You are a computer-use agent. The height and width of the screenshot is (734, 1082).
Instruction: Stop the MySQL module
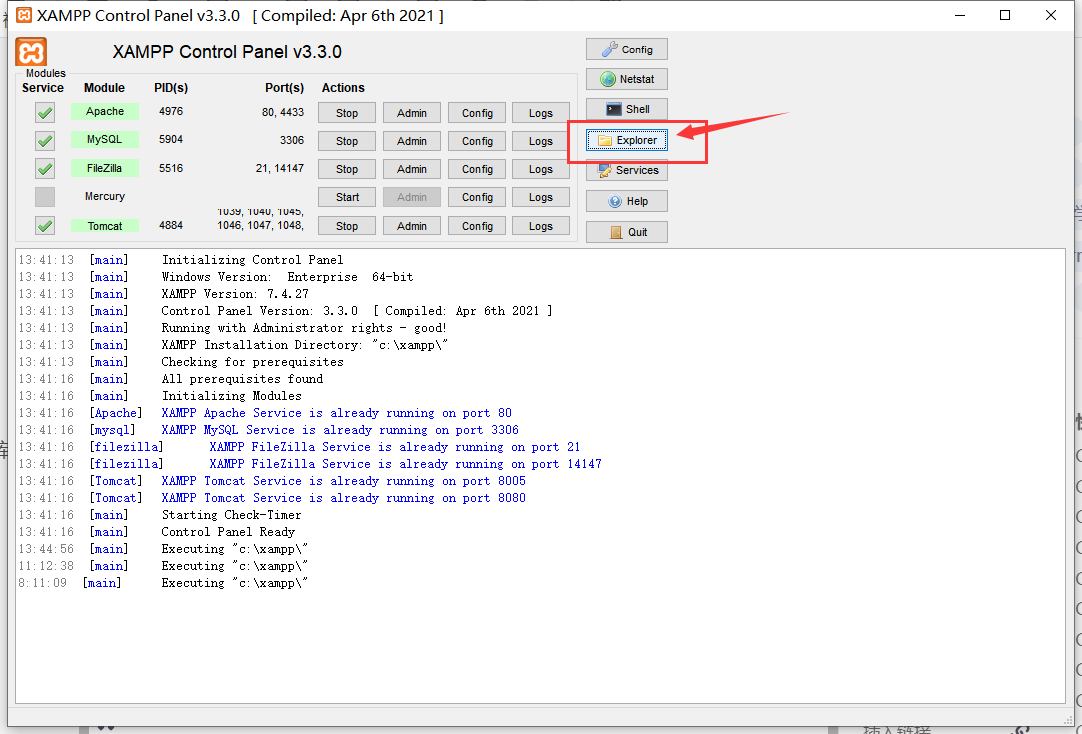346,141
